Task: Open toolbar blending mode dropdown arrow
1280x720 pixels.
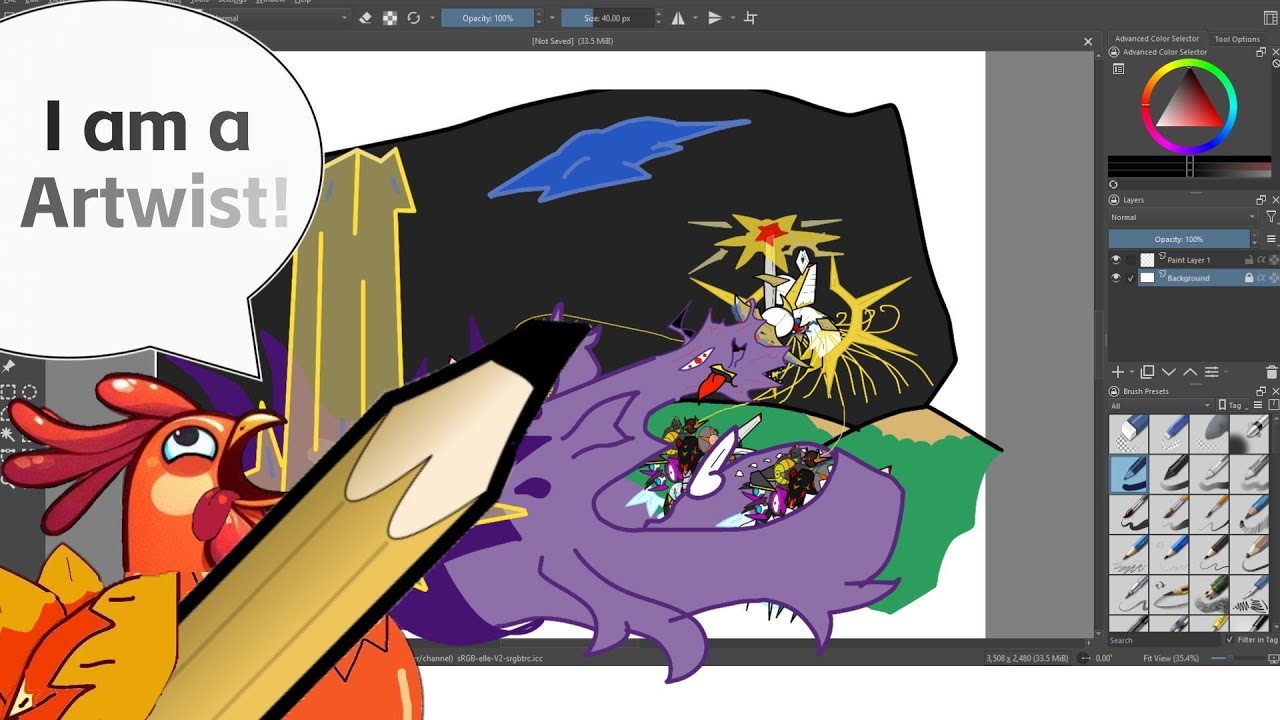Action: [x=344, y=18]
